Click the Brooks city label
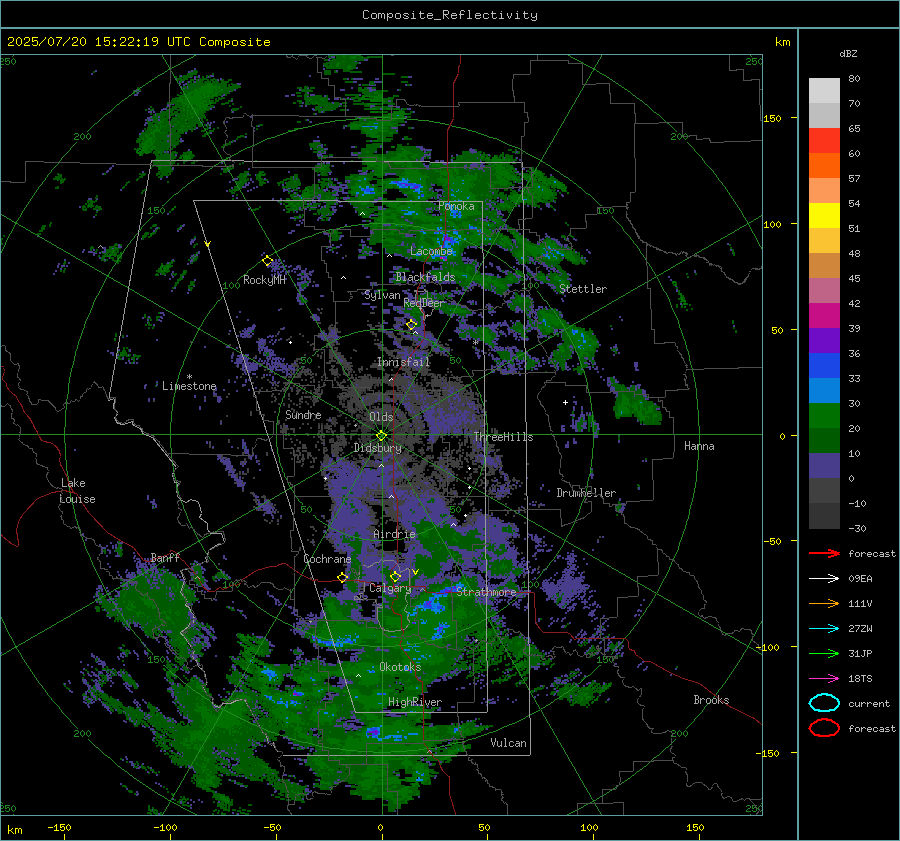Image resolution: width=900 pixels, height=841 pixels. [711, 700]
